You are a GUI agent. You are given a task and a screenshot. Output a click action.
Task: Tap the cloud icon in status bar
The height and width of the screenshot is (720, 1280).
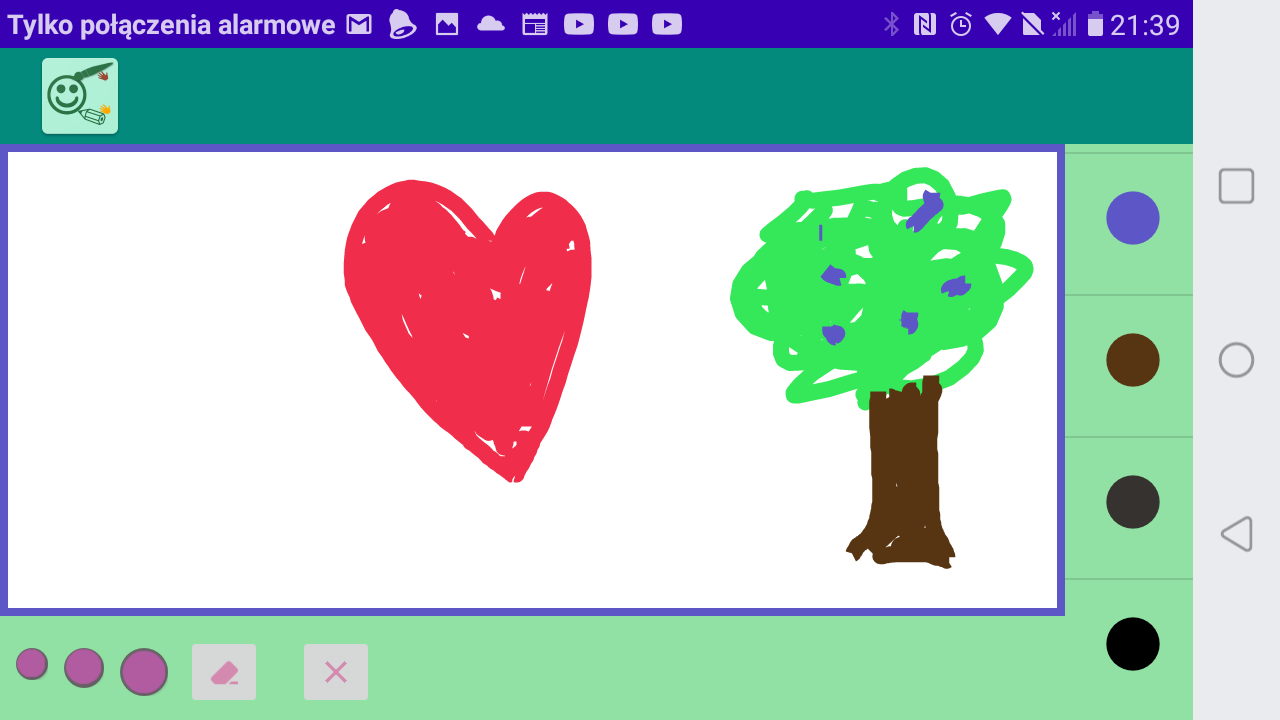491,24
